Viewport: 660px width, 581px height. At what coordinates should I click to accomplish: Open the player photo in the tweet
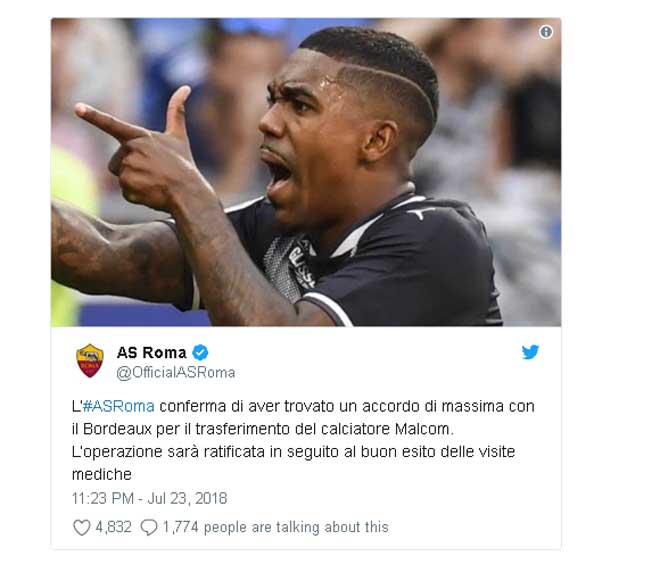306,172
